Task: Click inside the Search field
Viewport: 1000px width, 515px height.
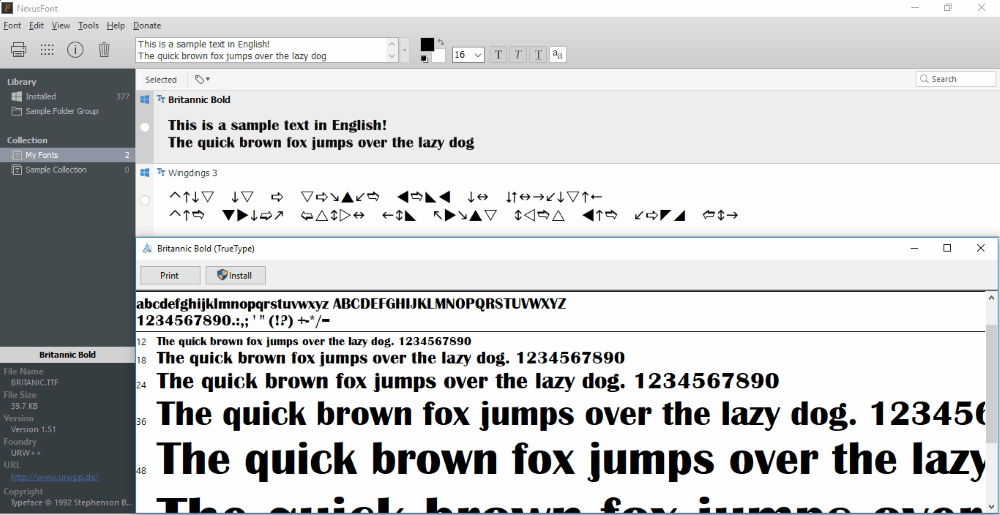Action: [x=955, y=79]
